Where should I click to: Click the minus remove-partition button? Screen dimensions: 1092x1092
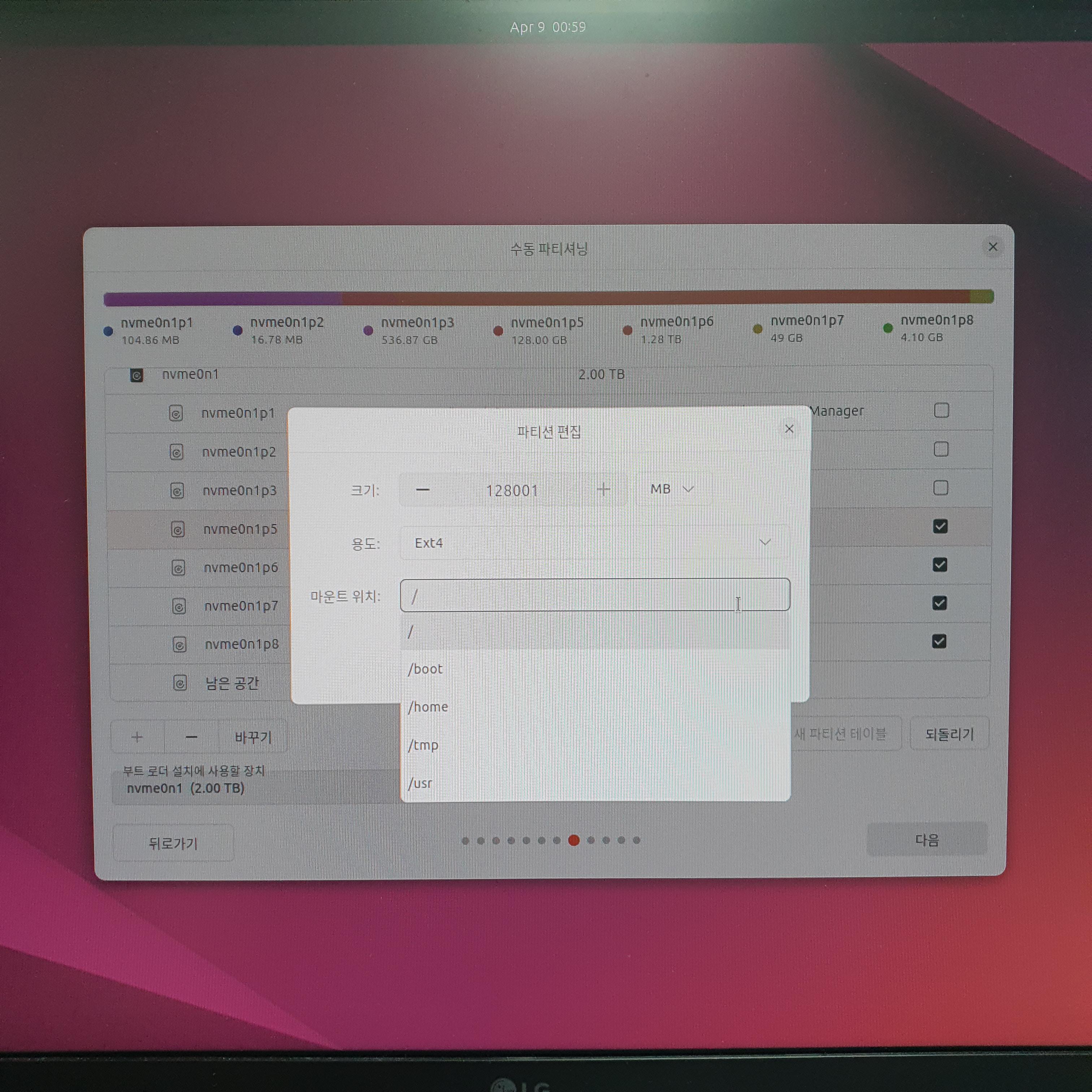point(191,737)
